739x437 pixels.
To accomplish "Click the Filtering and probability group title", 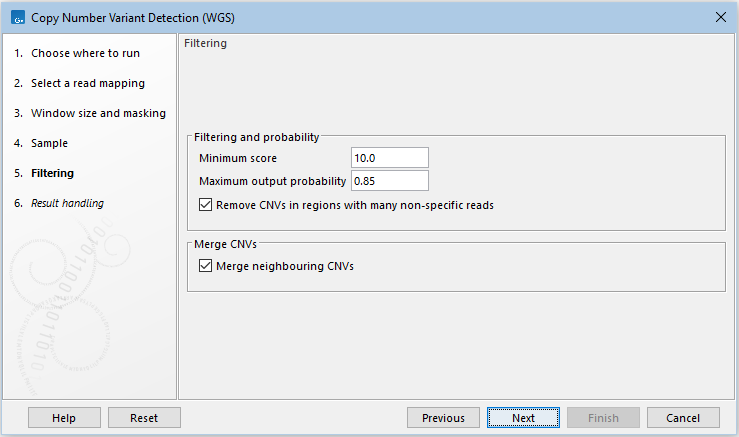I will [x=256, y=136].
